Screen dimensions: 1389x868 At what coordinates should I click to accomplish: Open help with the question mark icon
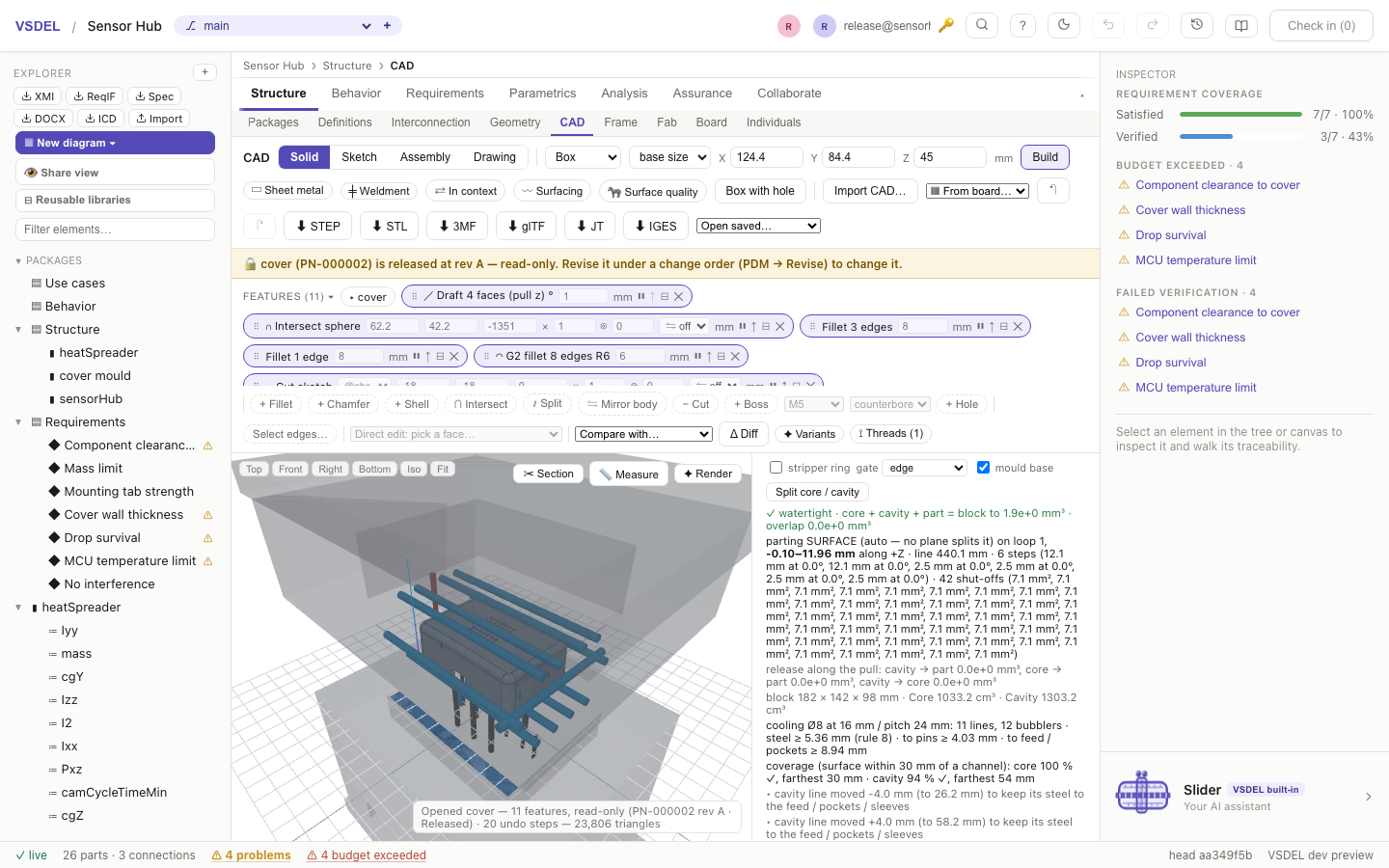coord(1022,26)
